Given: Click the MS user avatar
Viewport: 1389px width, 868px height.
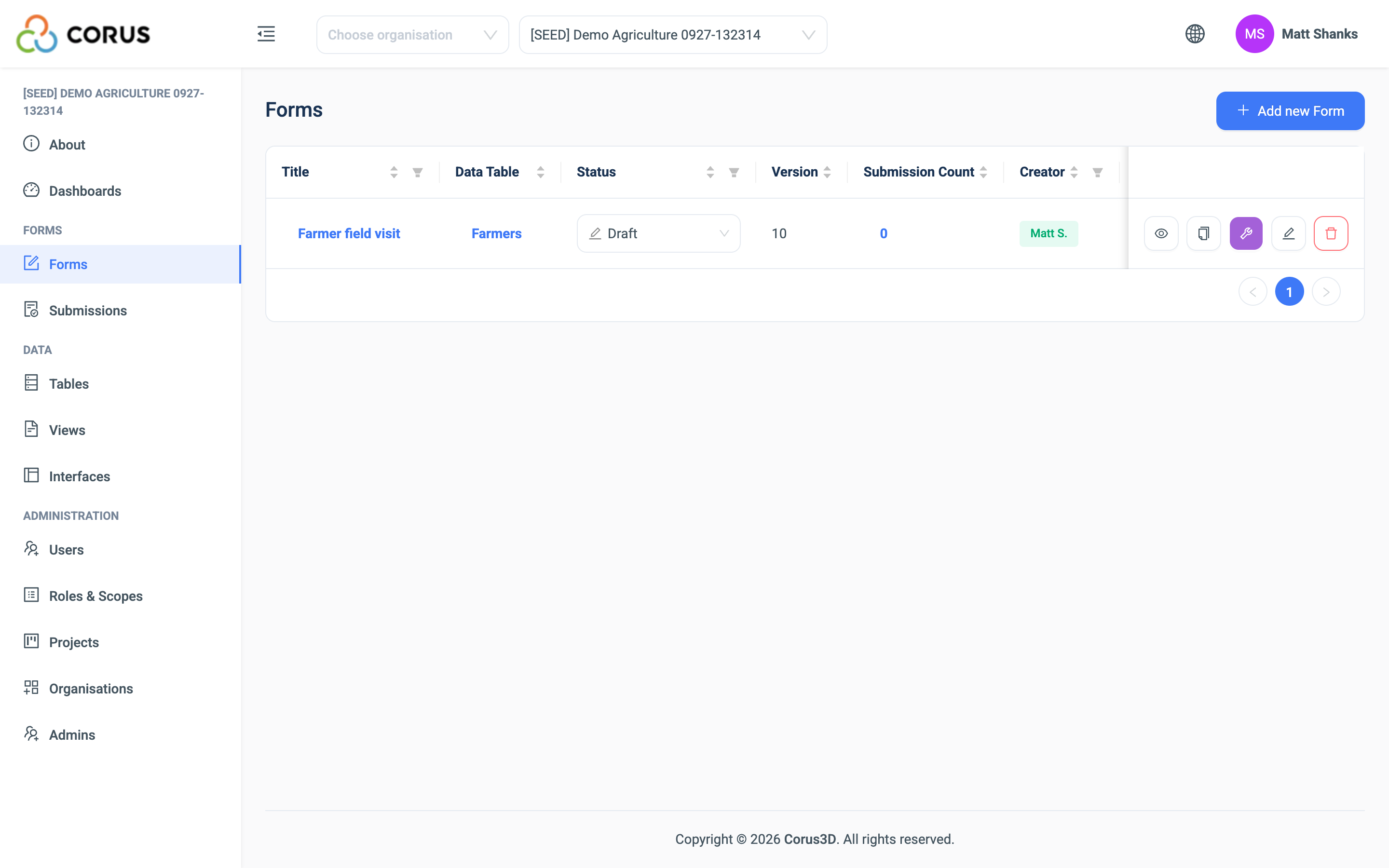Looking at the screenshot, I should coord(1254,34).
